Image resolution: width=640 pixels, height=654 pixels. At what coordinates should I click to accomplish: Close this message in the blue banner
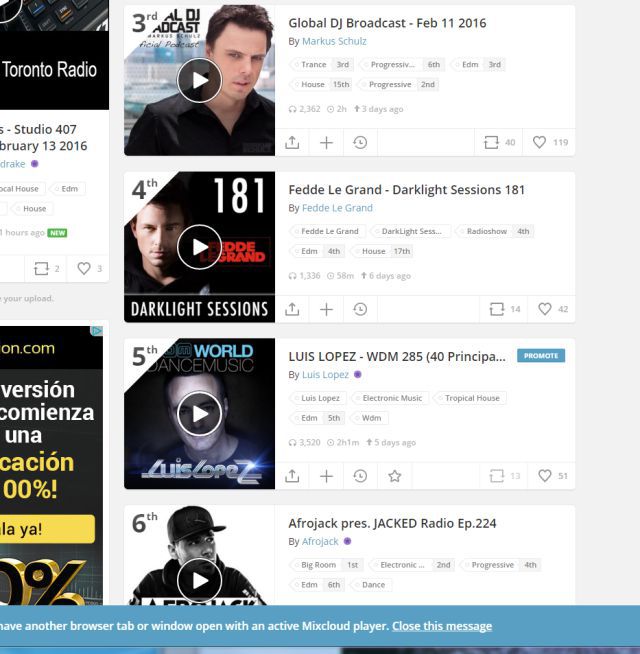coord(442,626)
